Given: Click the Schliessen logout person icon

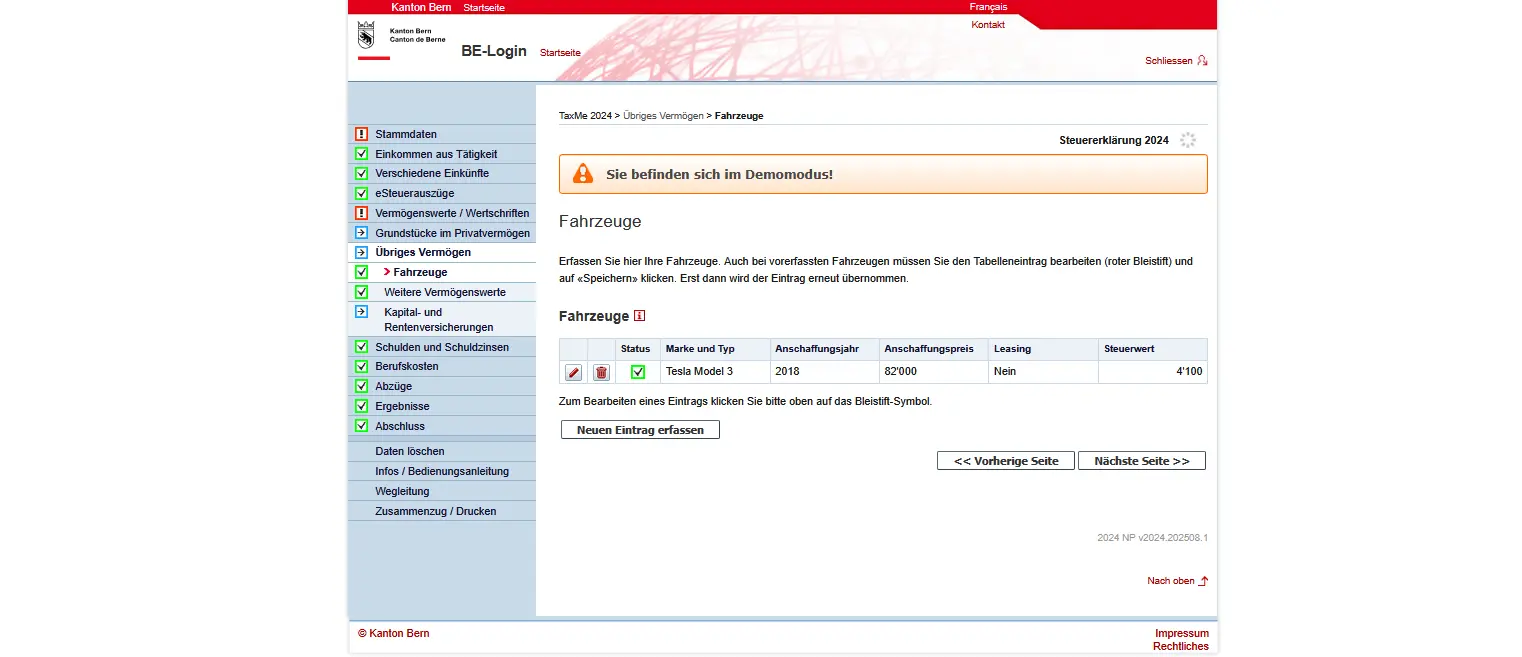Looking at the screenshot, I should click(1203, 60).
